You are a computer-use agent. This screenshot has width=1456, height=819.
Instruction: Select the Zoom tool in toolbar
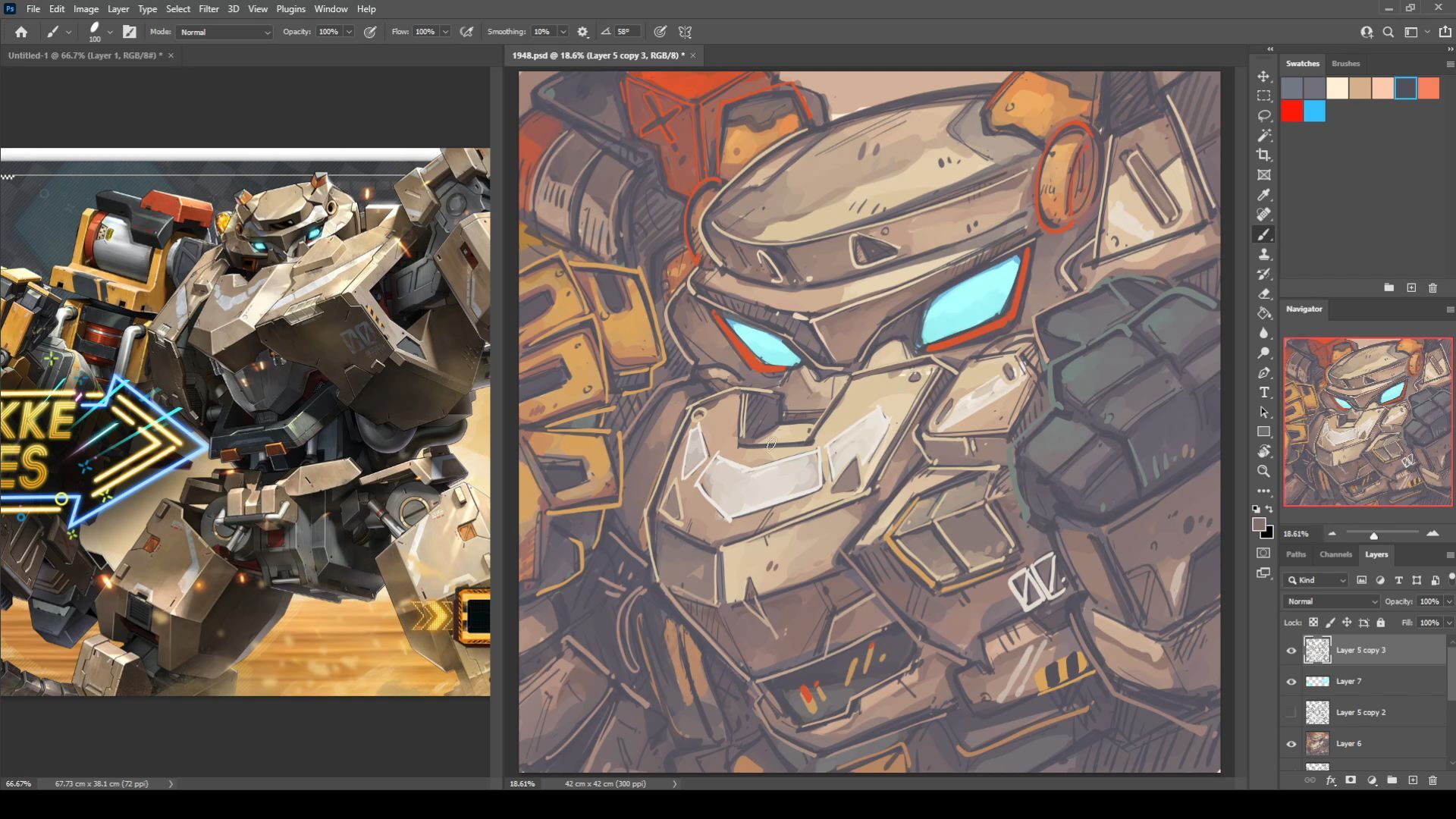coord(1263,471)
